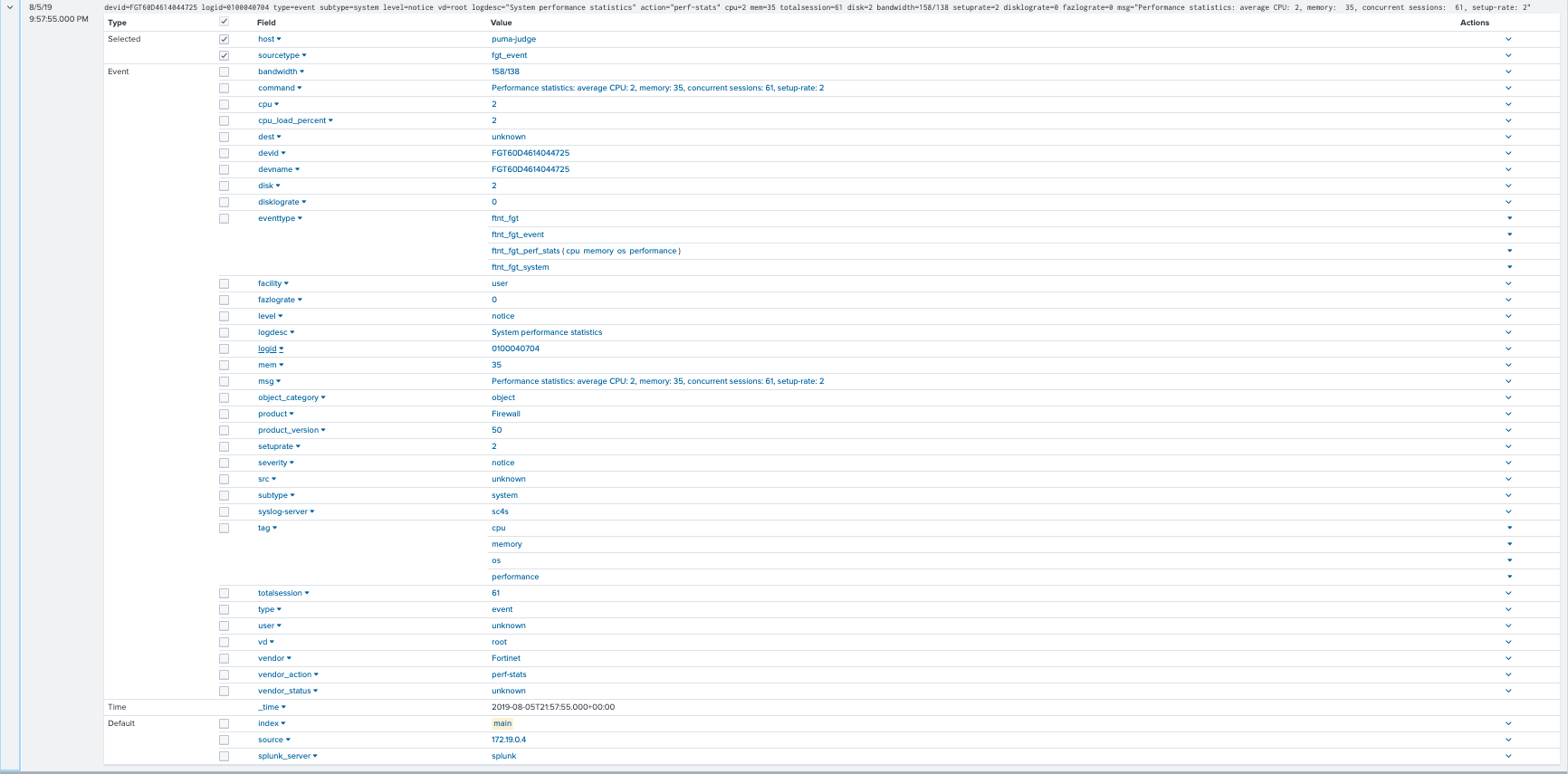The image size is (1568, 774).
Task: Open actions arrow for devid row
Action: point(1508,153)
